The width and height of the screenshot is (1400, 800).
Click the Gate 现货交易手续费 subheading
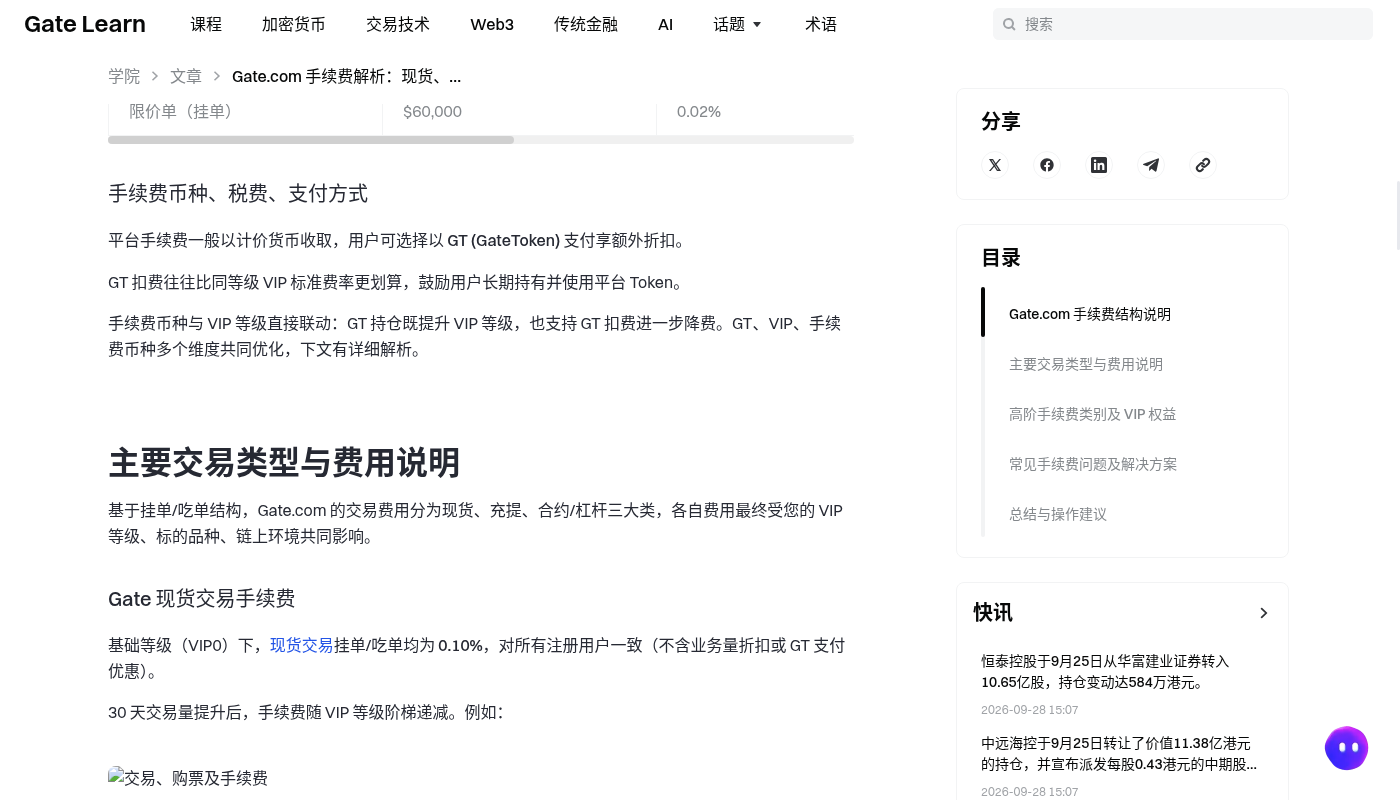tap(202, 599)
